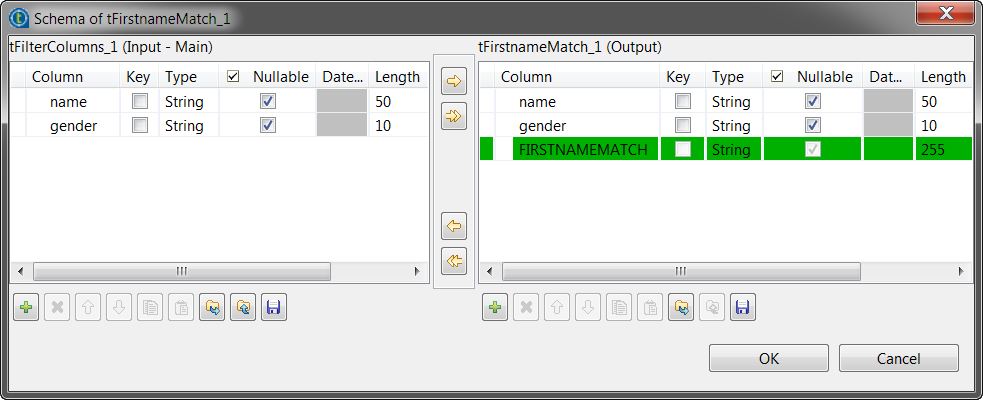Add a column with green plus in output panel
This screenshot has height=400, width=983.
(x=495, y=307)
